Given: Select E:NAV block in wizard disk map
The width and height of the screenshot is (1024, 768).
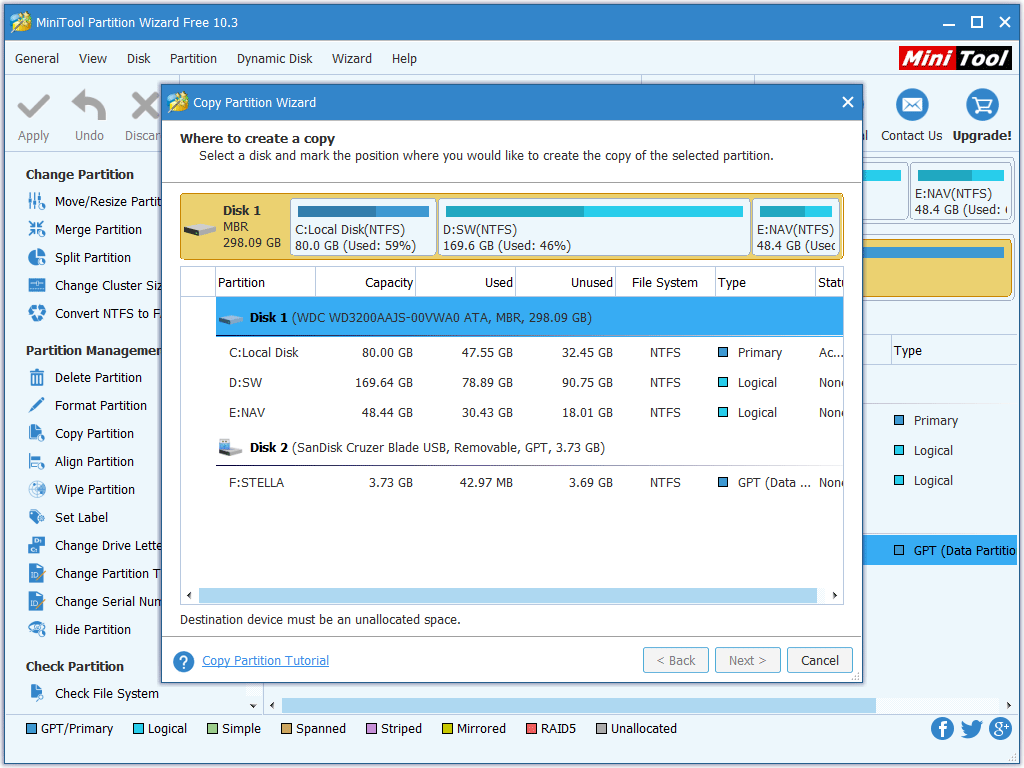Looking at the screenshot, I should pos(795,227).
